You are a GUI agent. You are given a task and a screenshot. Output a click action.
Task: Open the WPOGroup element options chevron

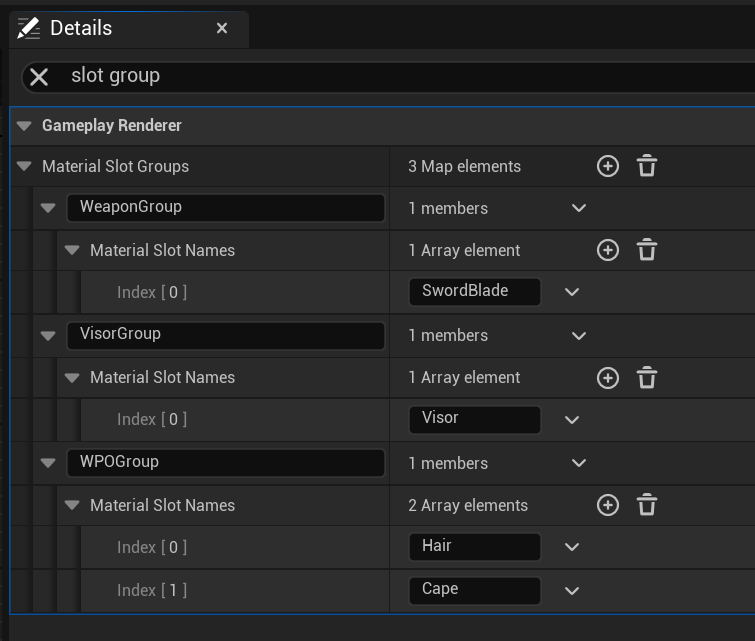tap(579, 463)
